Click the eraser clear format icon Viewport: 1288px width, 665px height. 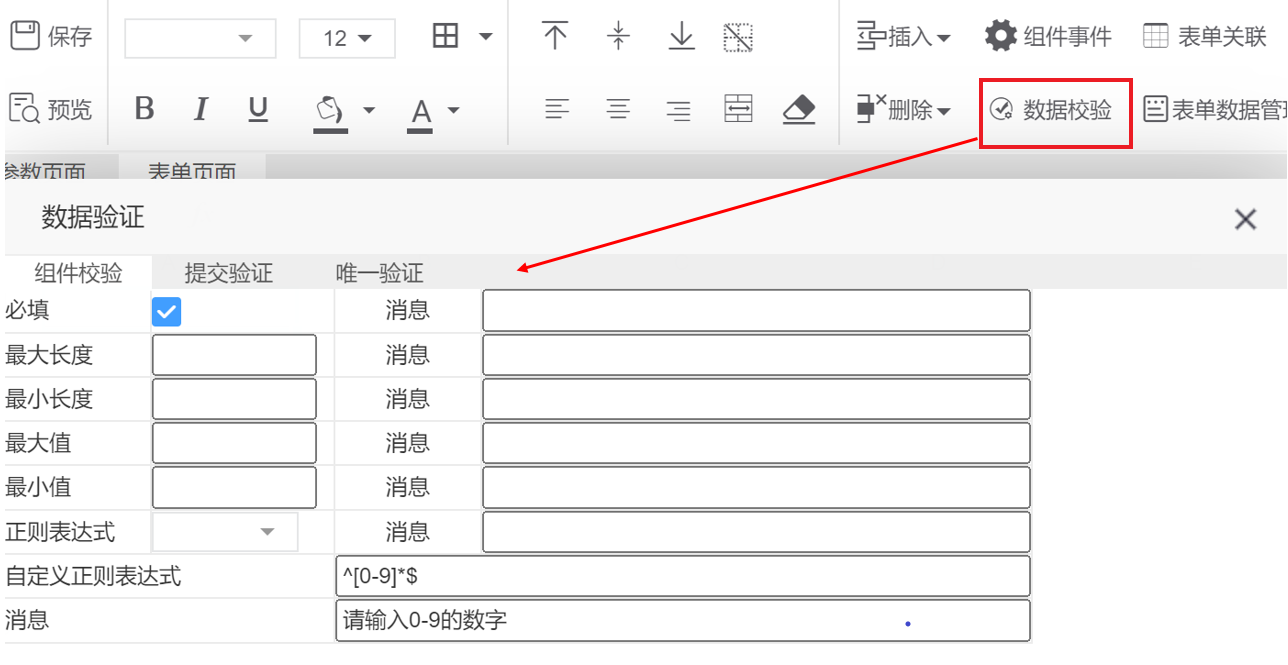[799, 109]
